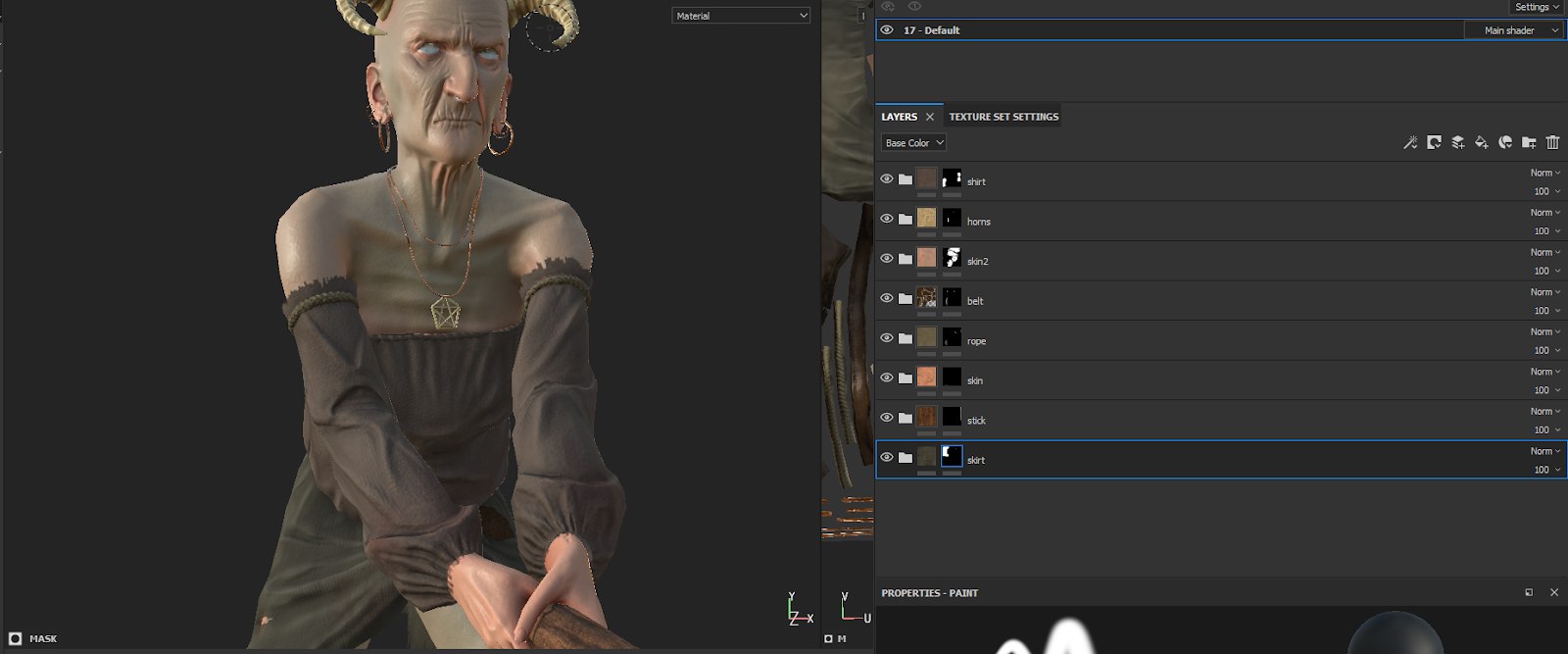Switch to the Layers tab

pyautogui.click(x=899, y=117)
